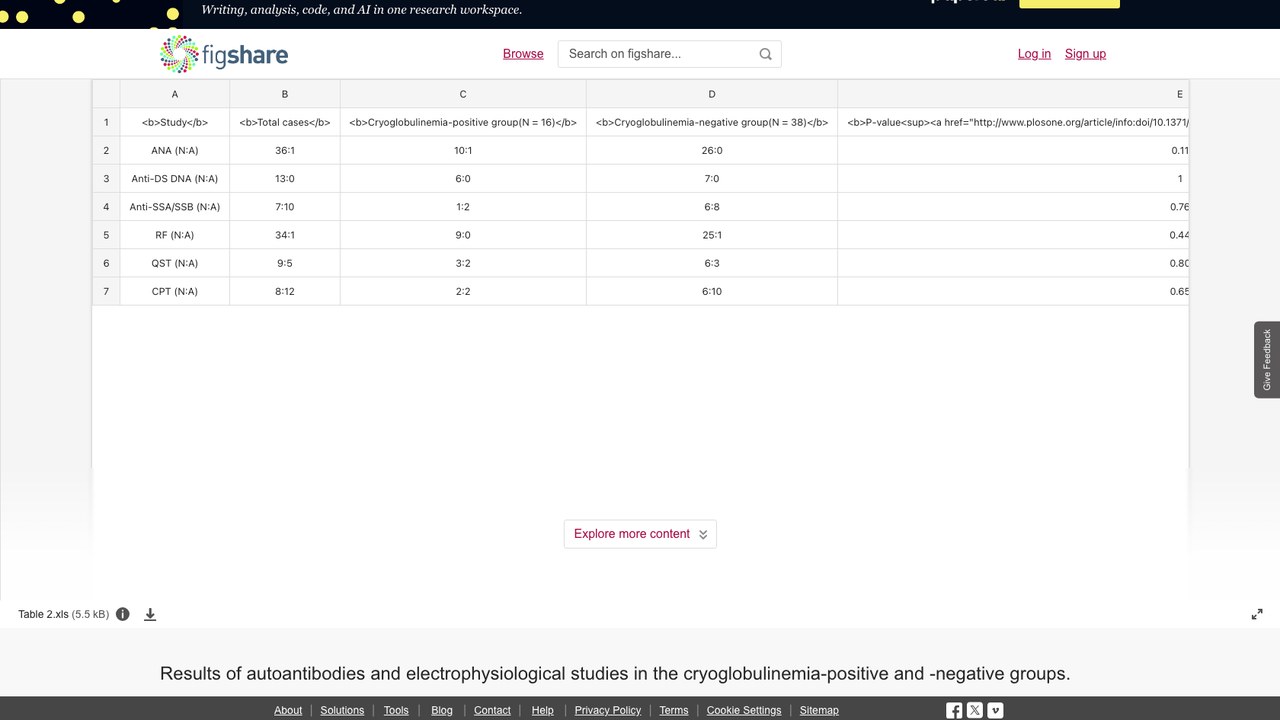Image resolution: width=1280 pixels, height=720 pixels.
Task: Select column B header
Action: 285,94
